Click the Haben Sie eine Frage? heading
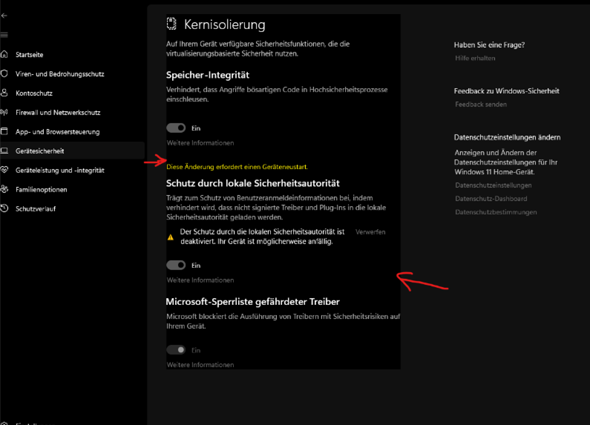Screen dimensions: 590x425 click(489, 45)
